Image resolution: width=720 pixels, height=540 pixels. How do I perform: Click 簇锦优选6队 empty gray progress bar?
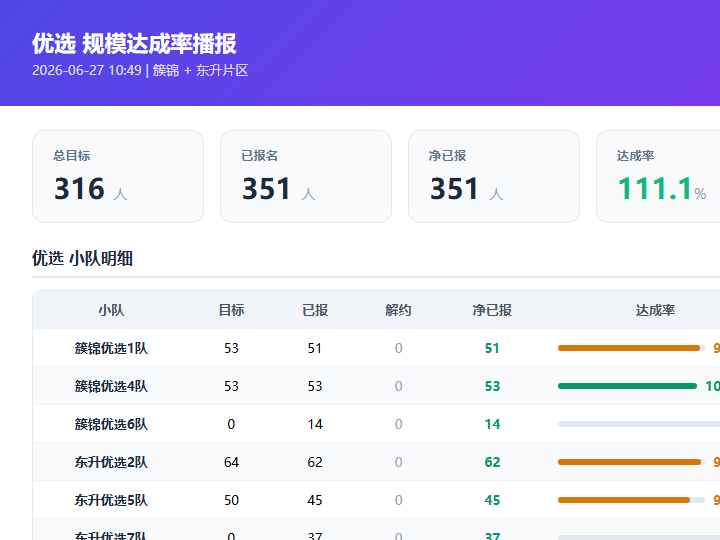(639, 424)
